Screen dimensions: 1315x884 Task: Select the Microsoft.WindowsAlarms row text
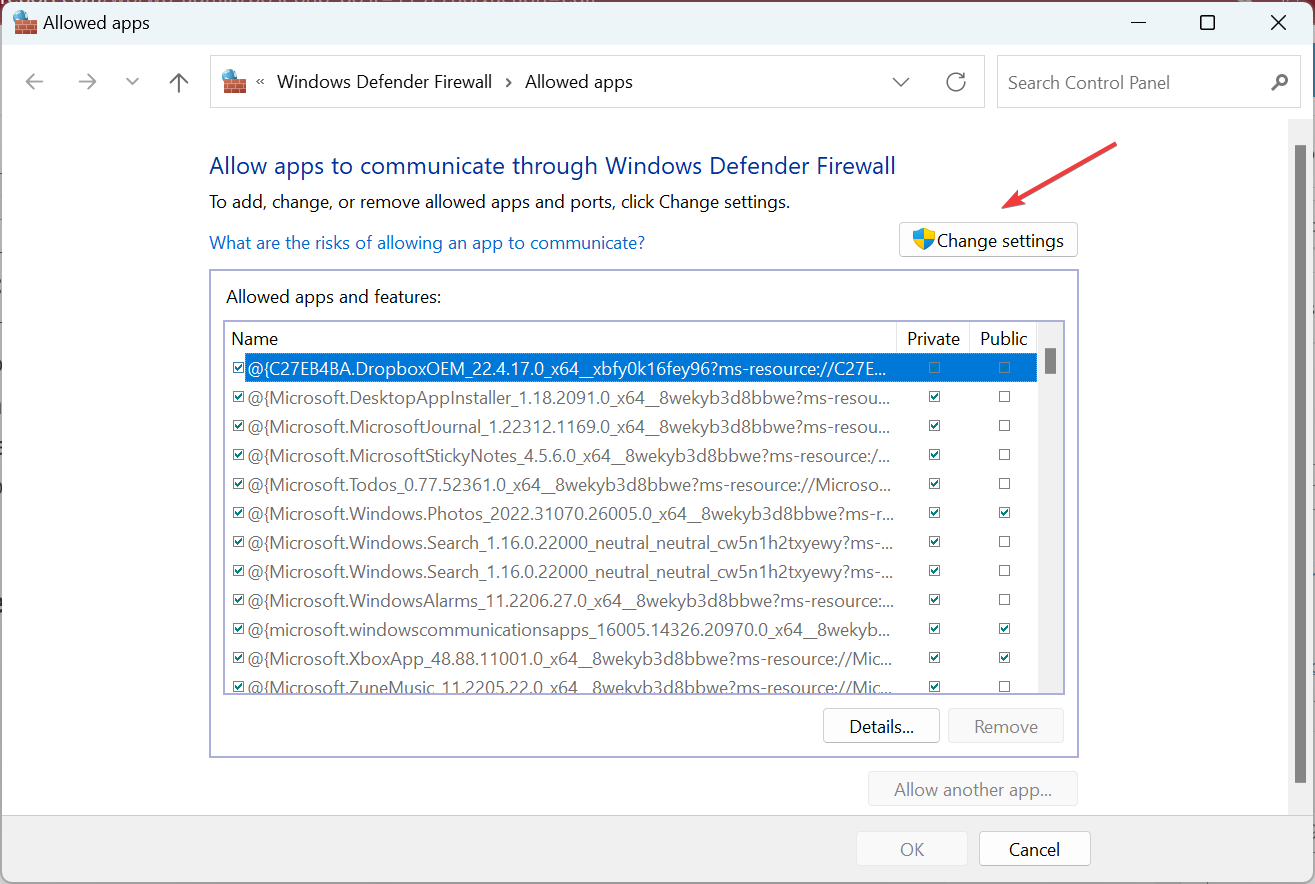click(571, 601)
